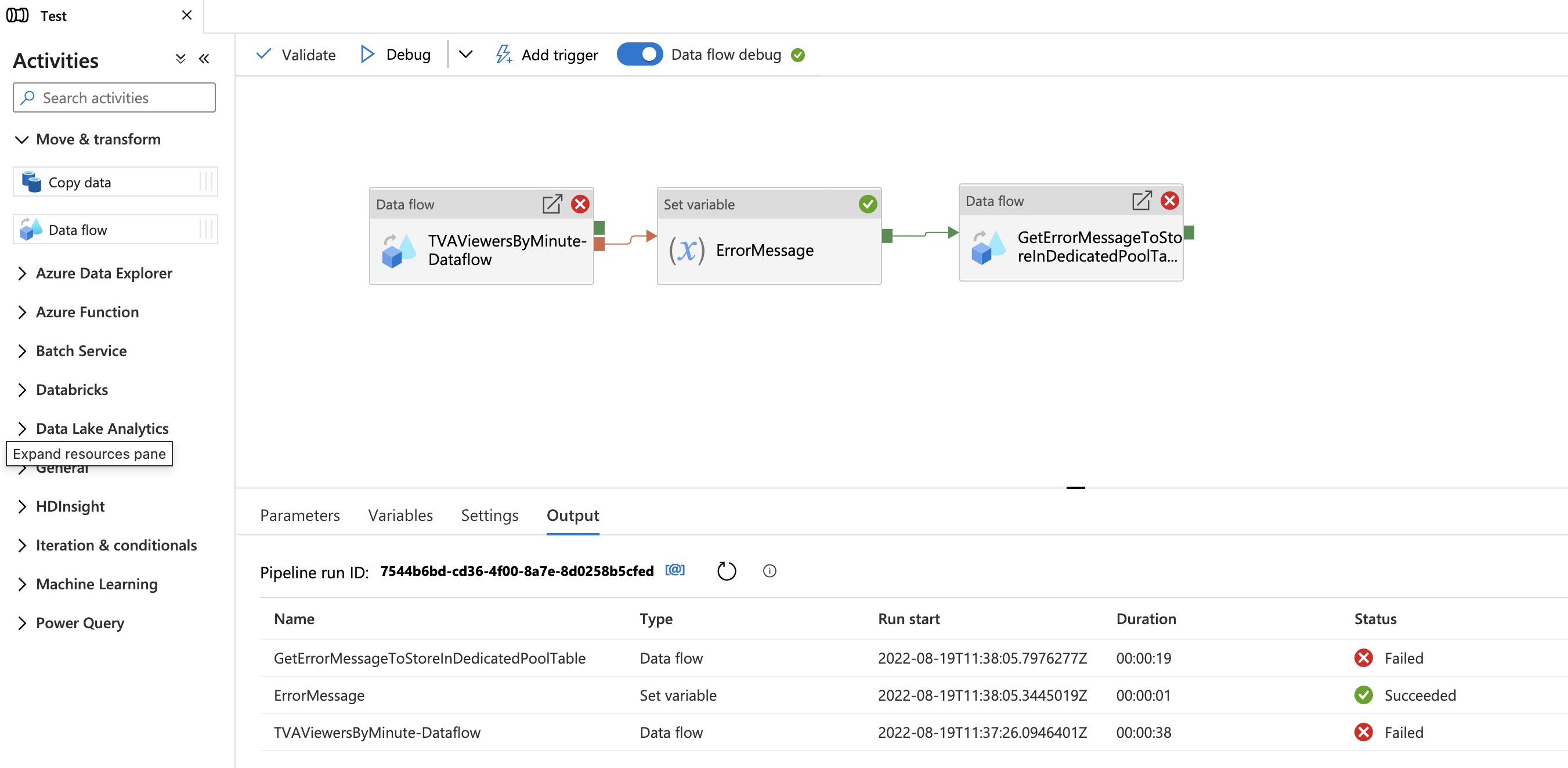This screenshot has height=768, width=1568.
Task: Click the magnifier icon in the activities search box
Action: pyautogui.click(x=28, y=97)
